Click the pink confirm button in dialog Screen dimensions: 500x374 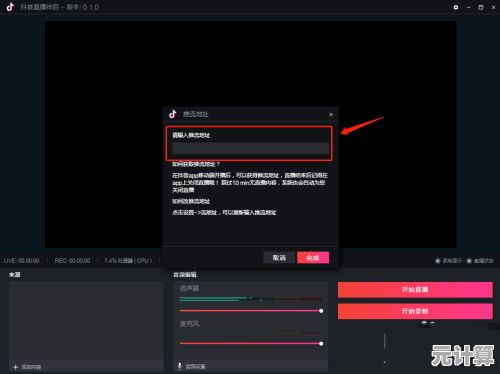313,257
